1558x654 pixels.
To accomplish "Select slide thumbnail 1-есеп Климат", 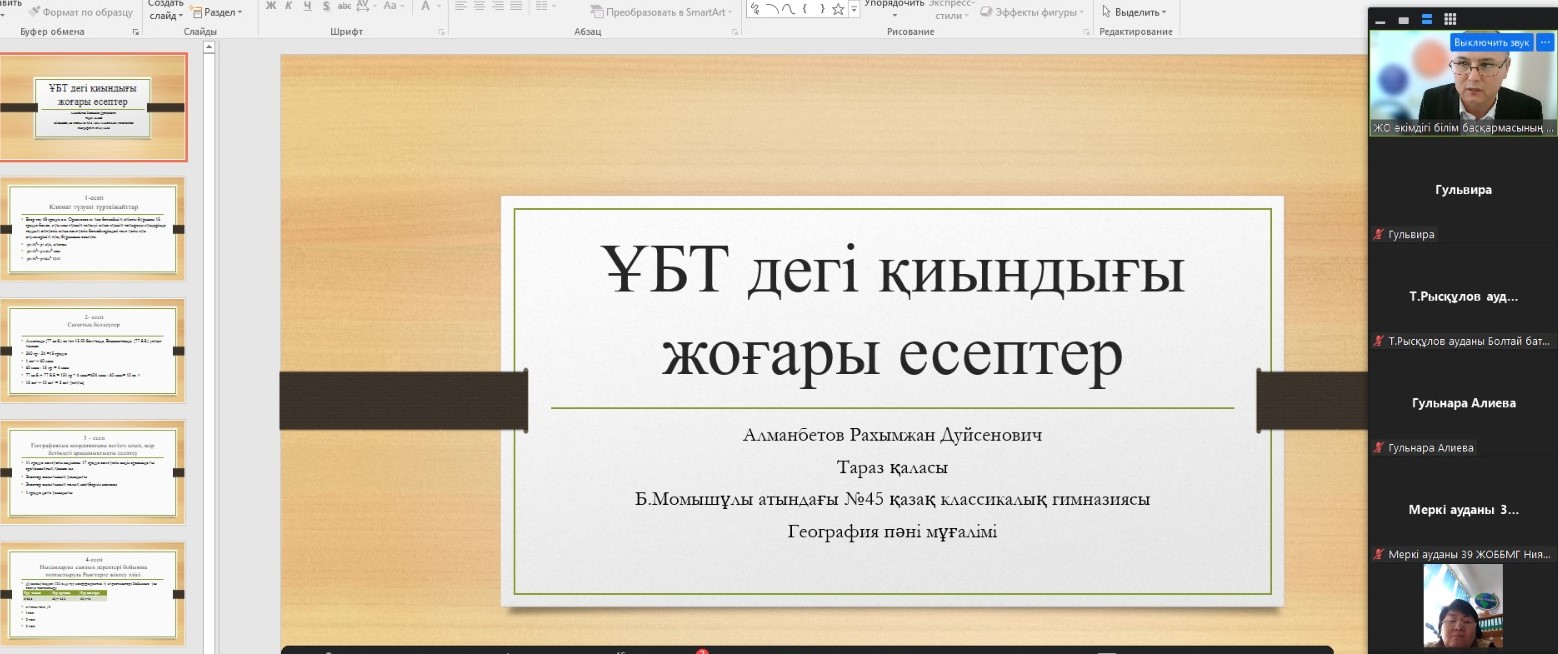I will pyautogui.click(x=93, y=229).
